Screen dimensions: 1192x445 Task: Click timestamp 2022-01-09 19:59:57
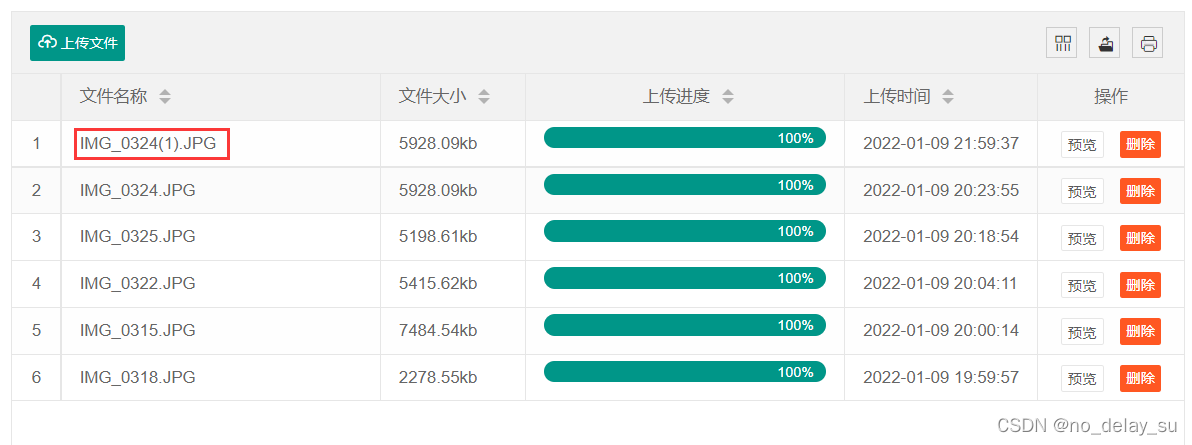941,377
